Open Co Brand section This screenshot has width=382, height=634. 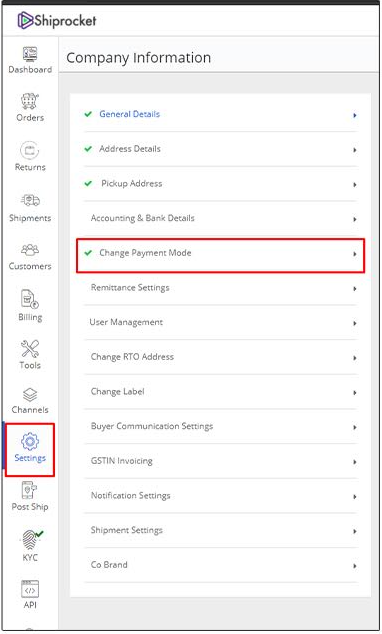click(221, 565)
